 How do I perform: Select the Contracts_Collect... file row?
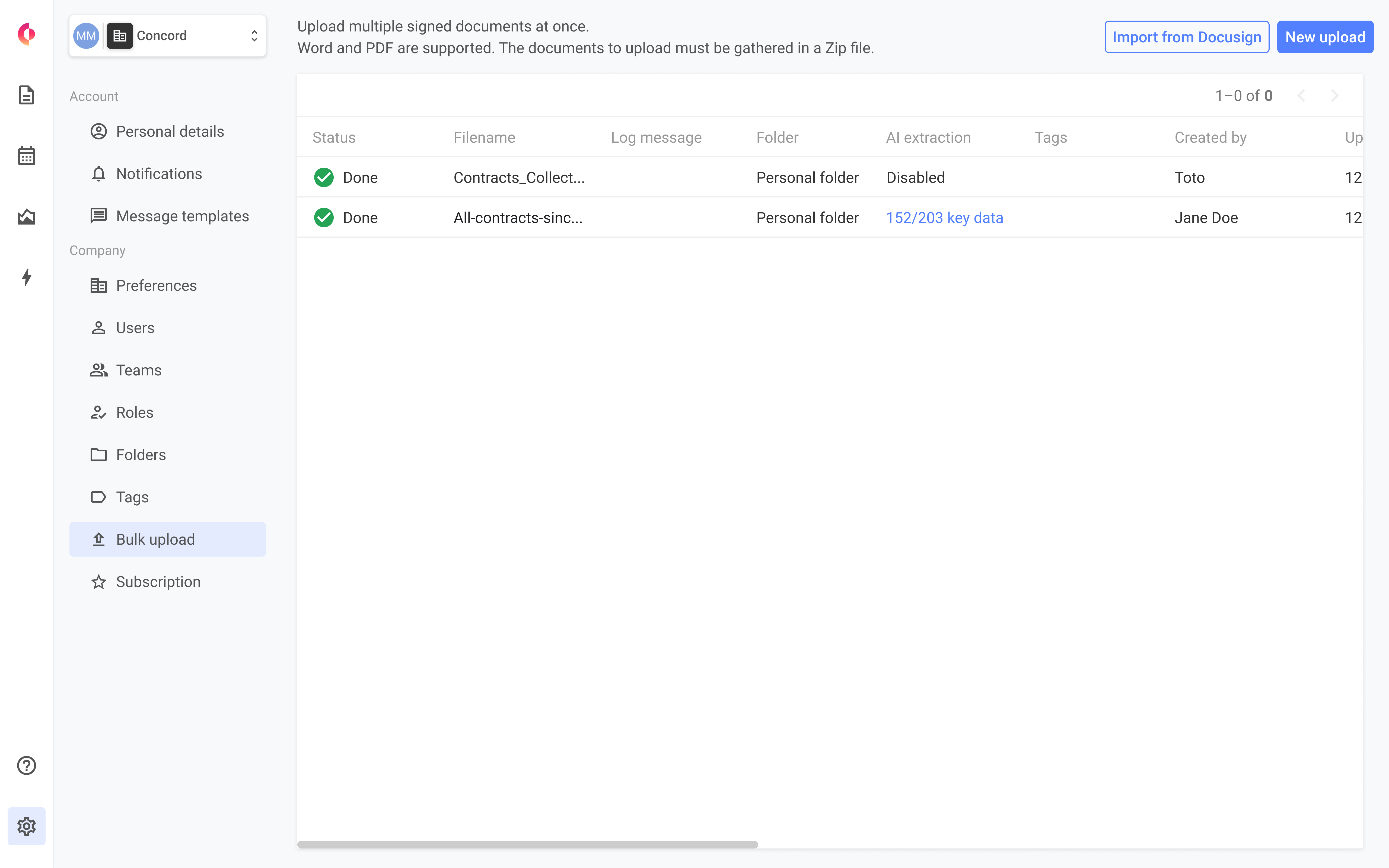point(519,177)
